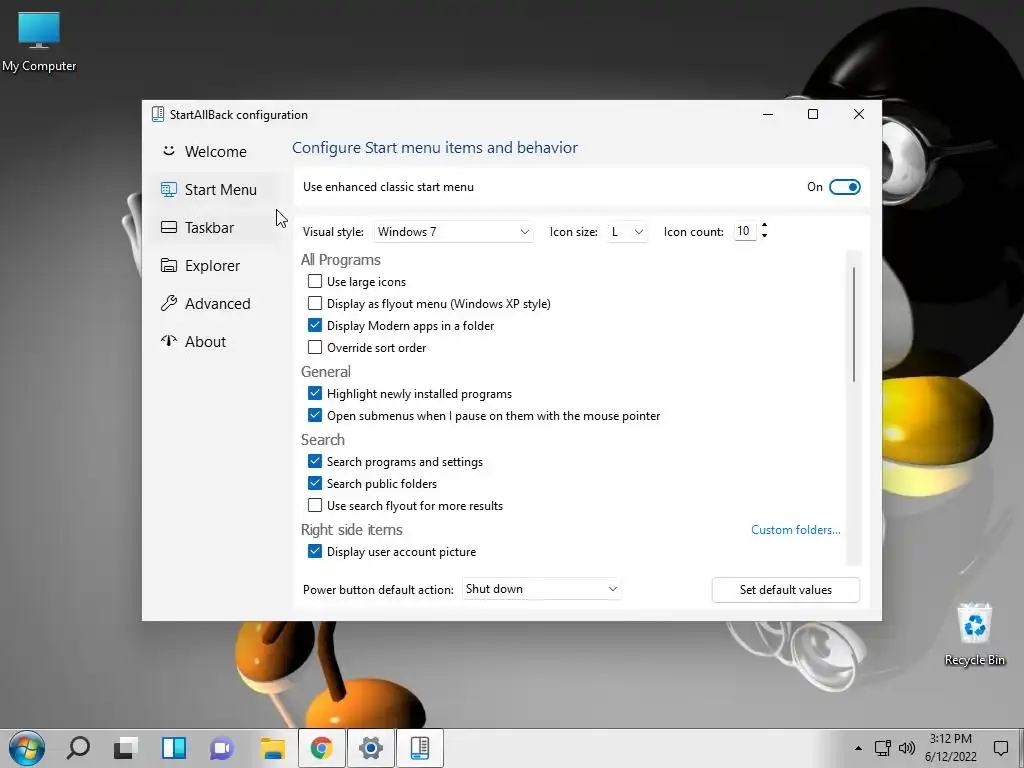
Task: Uncheck Highlight newly installed programs
Action: pos(315,393)
